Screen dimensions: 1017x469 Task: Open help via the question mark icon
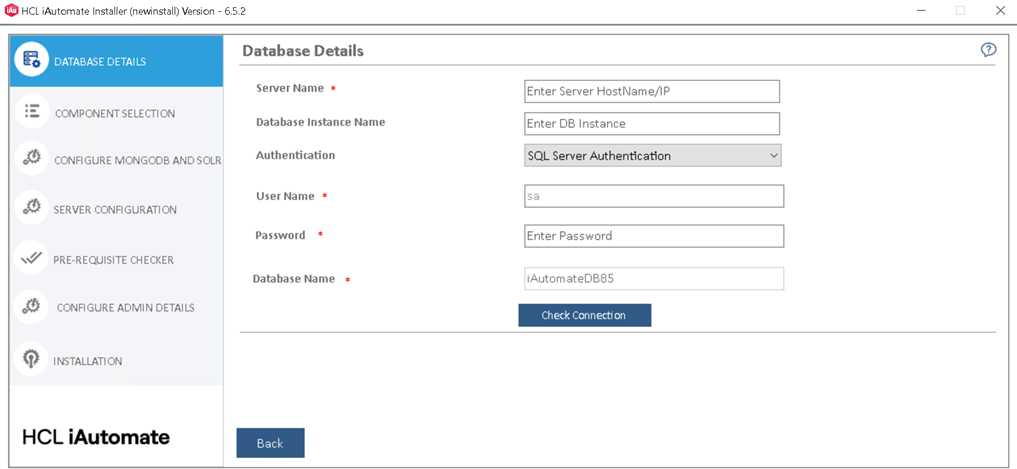(x=988, y=50)
